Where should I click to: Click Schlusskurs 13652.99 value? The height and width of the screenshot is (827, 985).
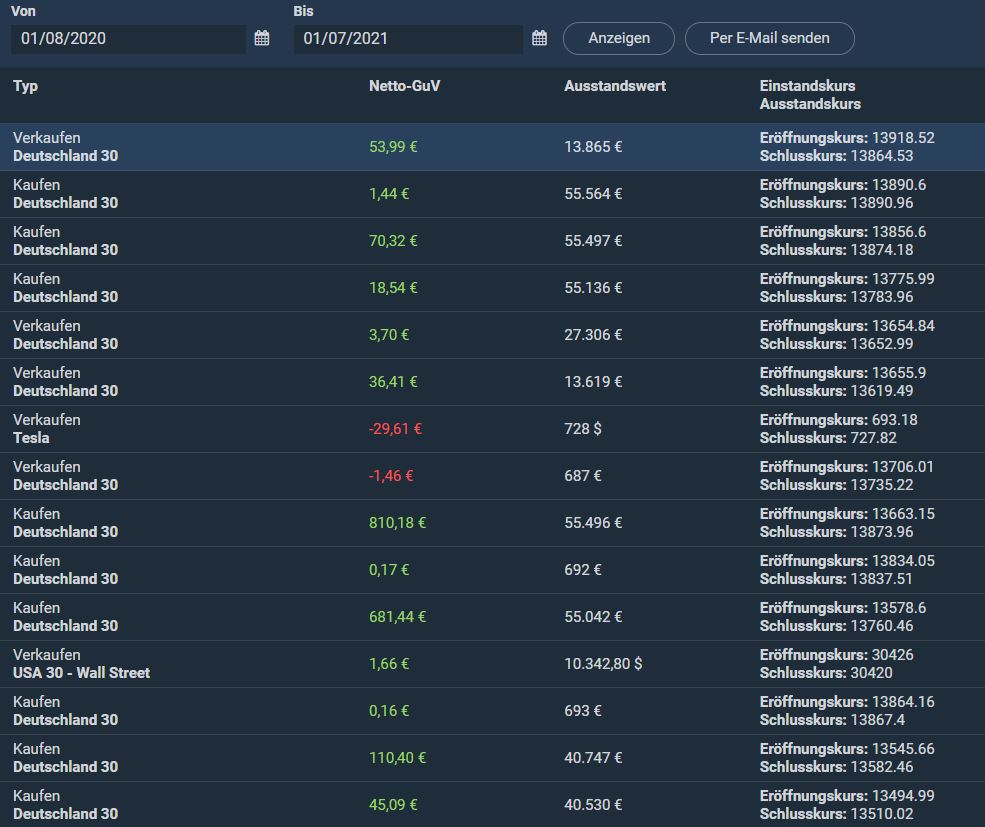881,344
